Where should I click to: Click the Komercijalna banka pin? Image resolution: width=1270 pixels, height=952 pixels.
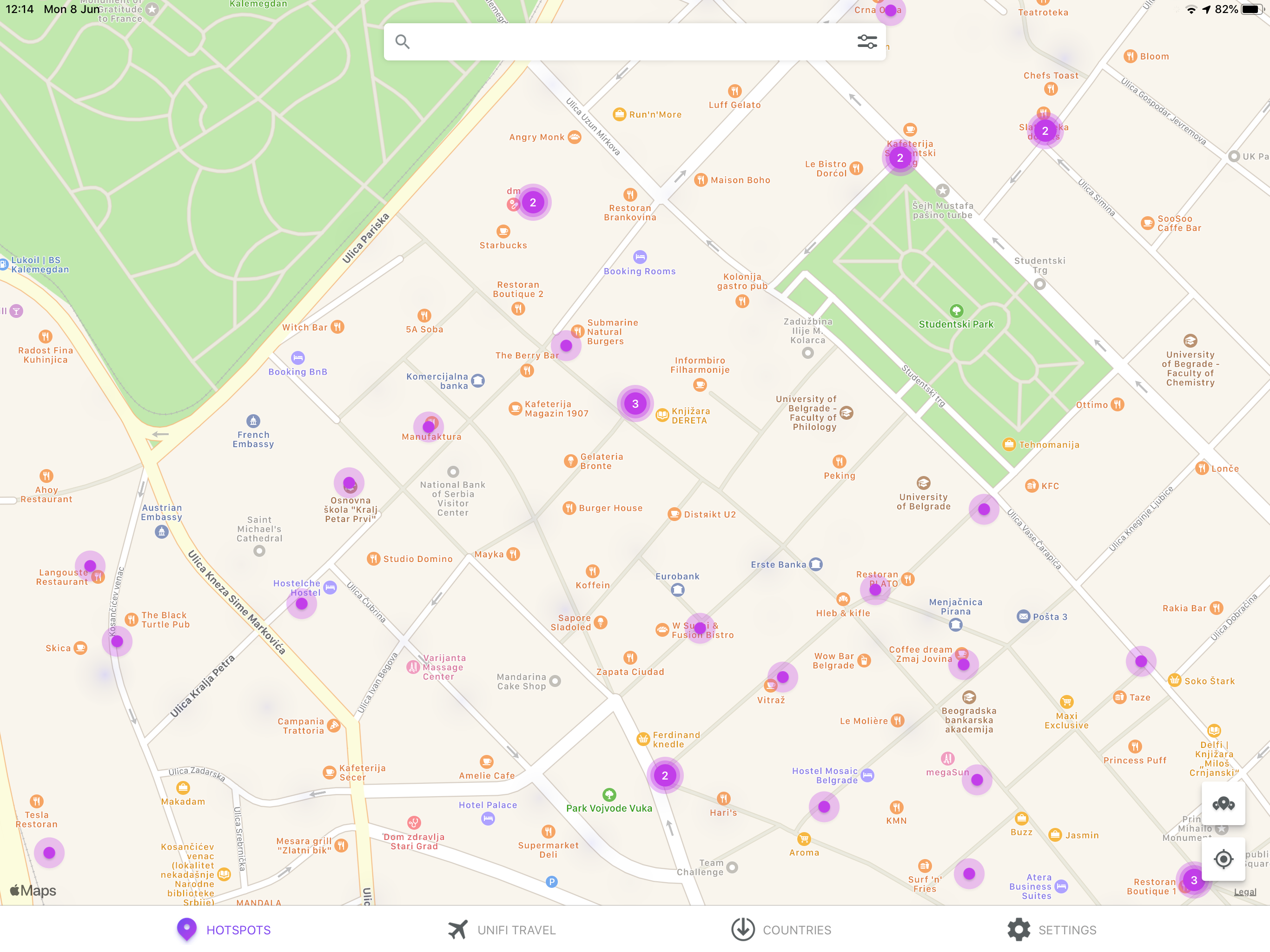(478, 380)
